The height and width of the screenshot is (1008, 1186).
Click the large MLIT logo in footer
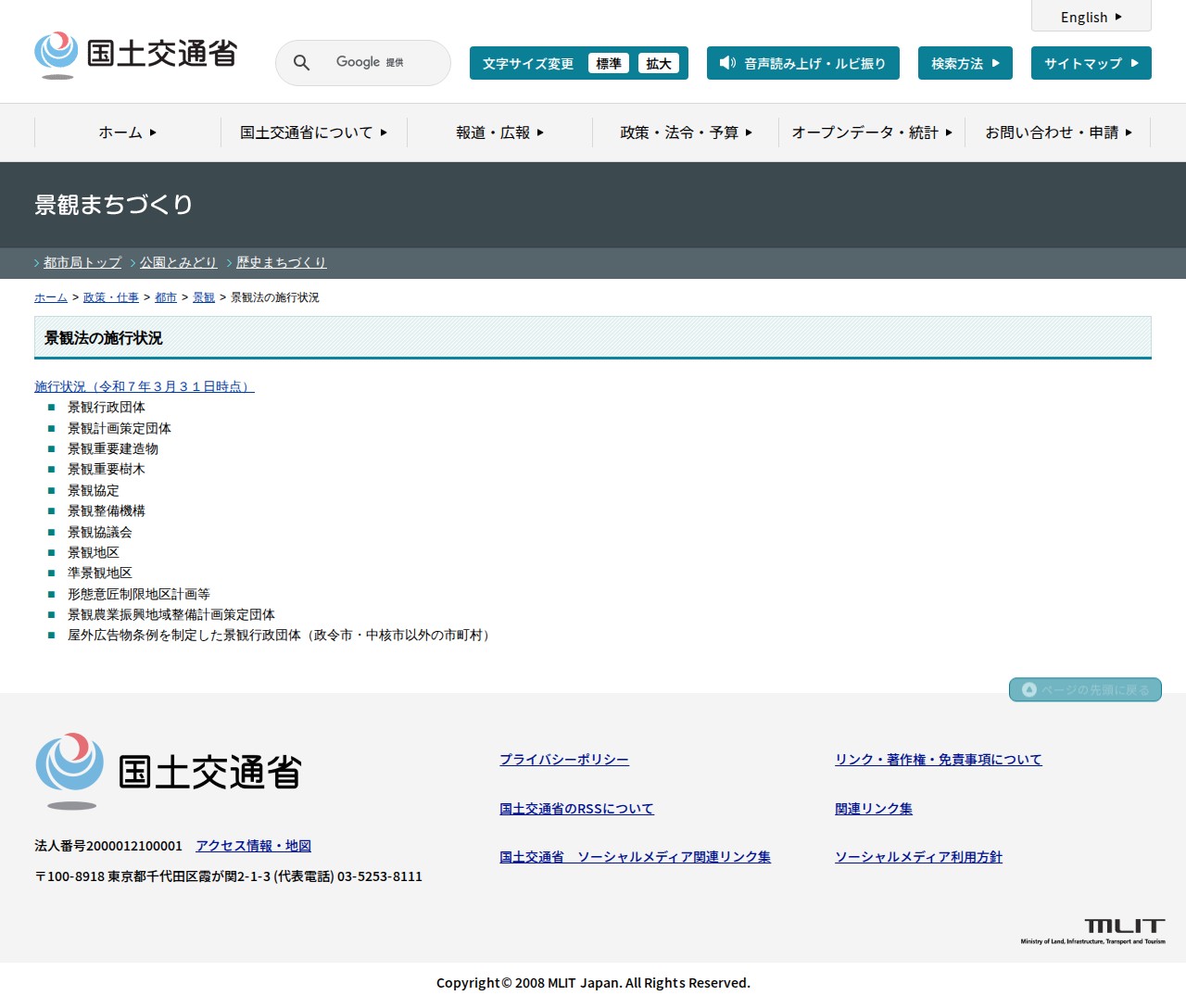point(169,772)
